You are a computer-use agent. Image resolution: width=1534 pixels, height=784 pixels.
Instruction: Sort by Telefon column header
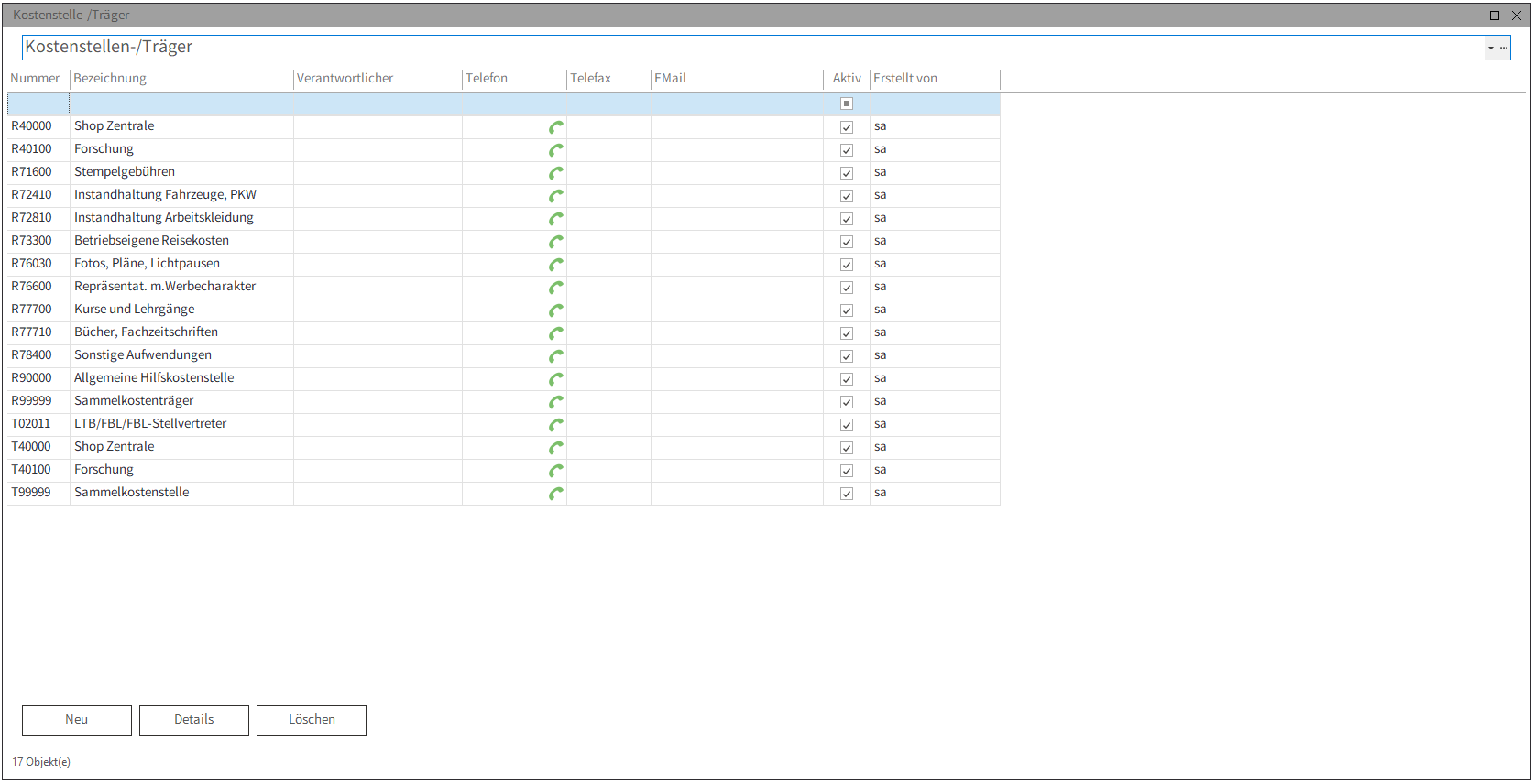coord(514,79)
